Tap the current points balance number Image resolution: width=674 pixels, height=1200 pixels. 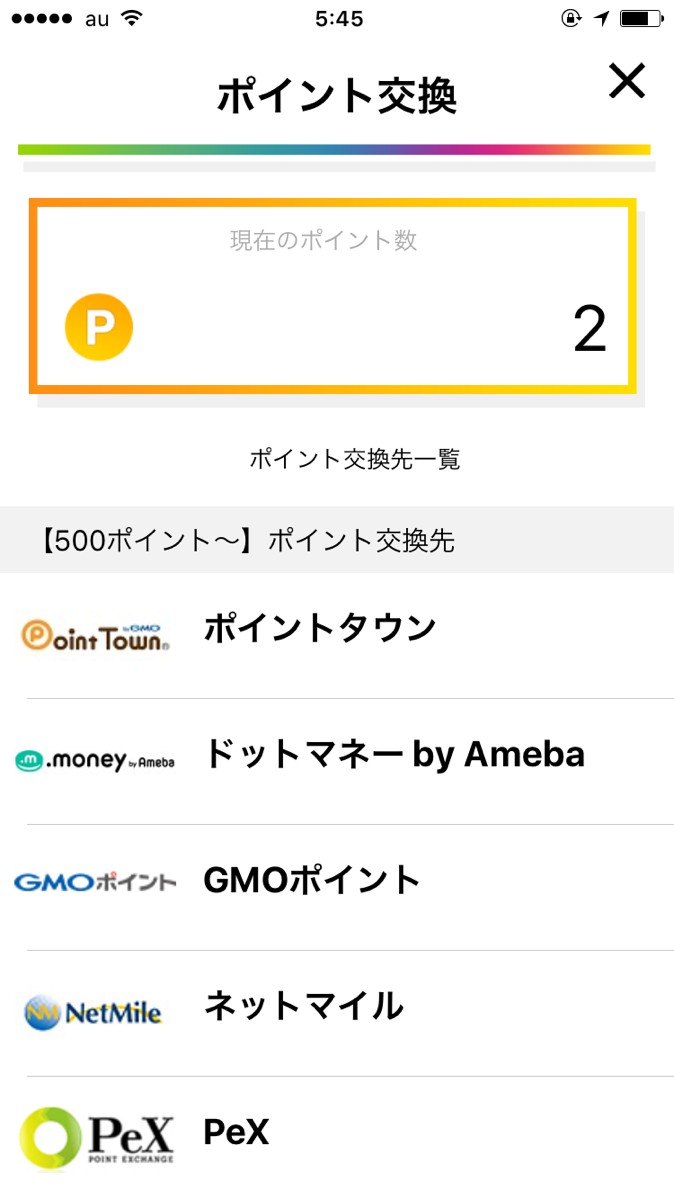point(589,329)
